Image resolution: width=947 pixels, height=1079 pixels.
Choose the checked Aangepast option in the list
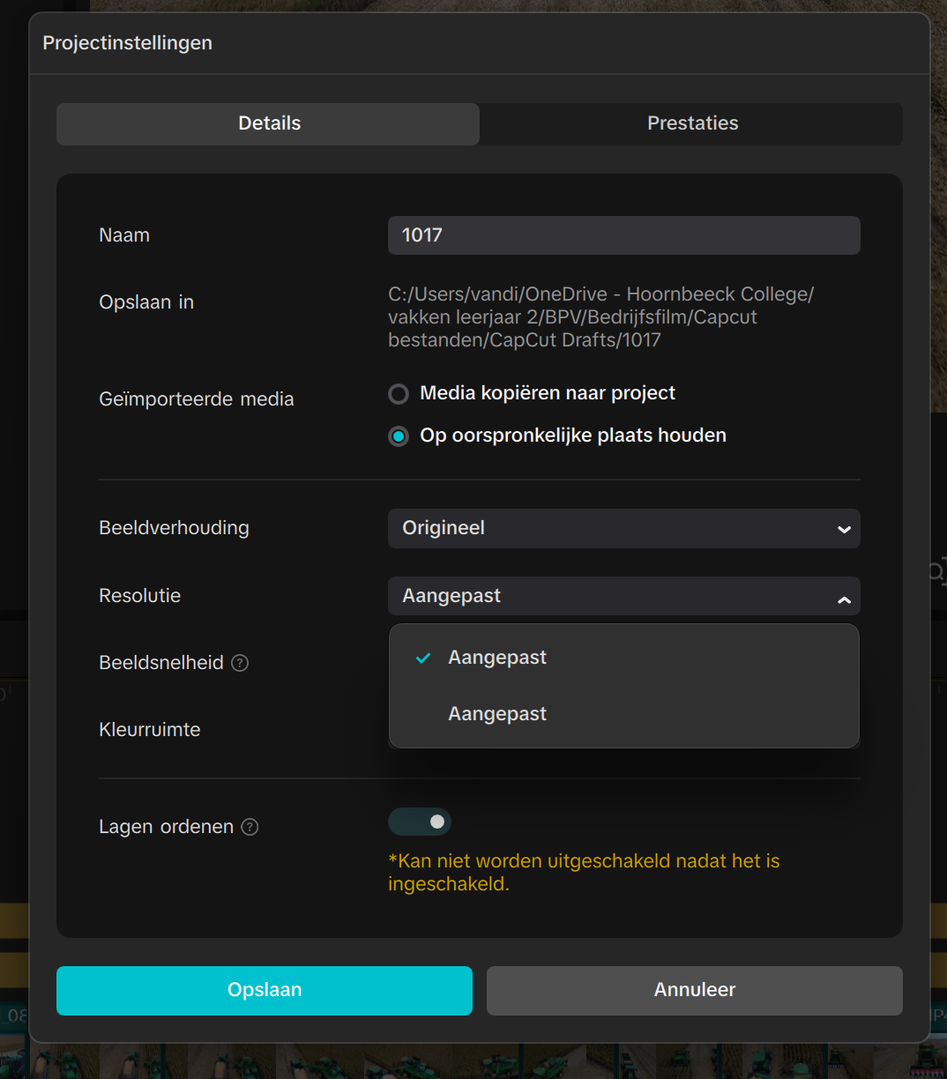497,658
